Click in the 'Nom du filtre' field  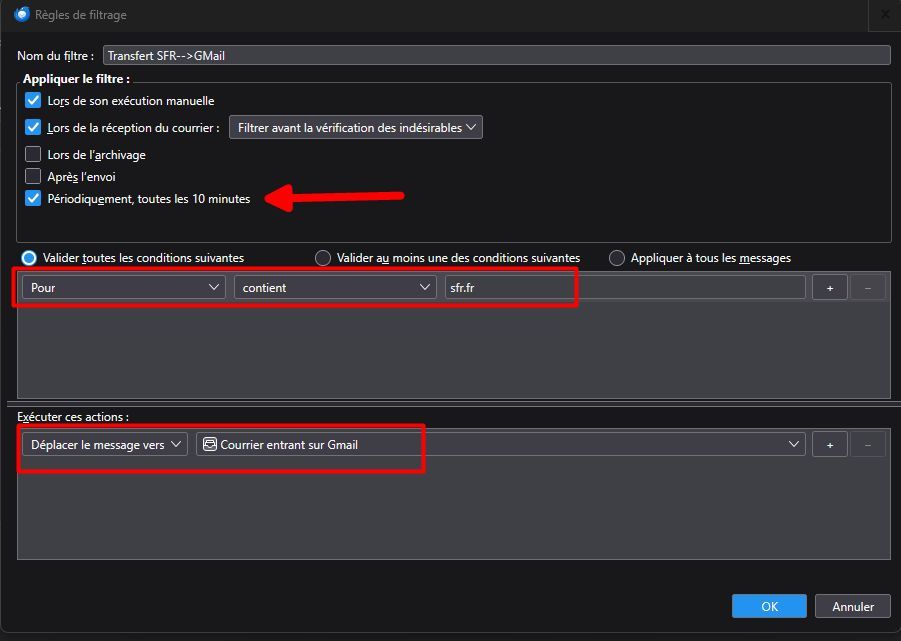pyautogui.click(x=497, y=56)
